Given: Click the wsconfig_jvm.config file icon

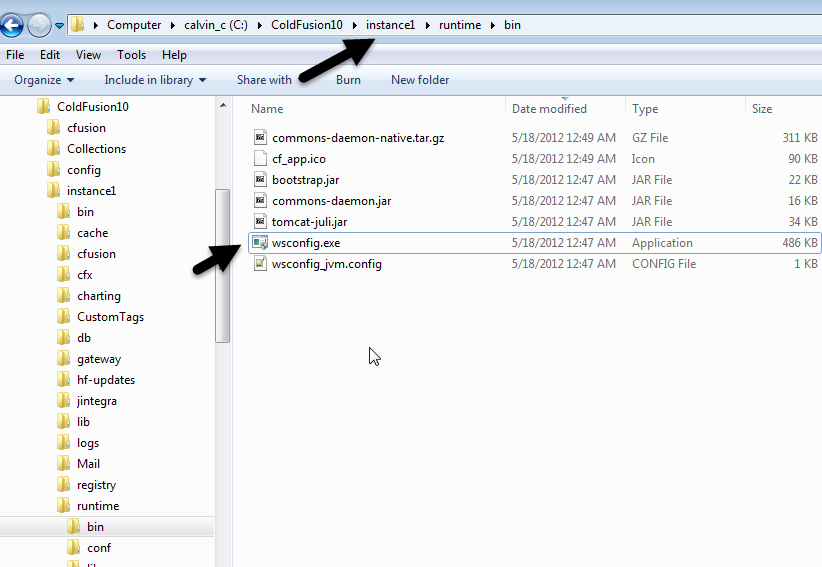Looking at the screenshot, I should (x=260, y=263).
